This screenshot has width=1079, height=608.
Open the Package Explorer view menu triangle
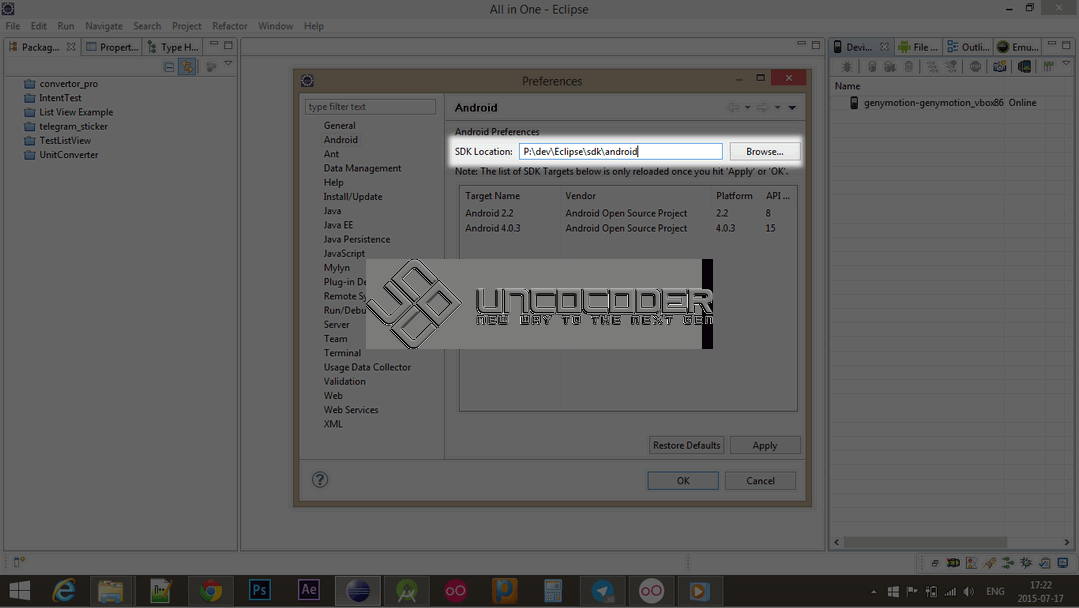tap(228, 64)
